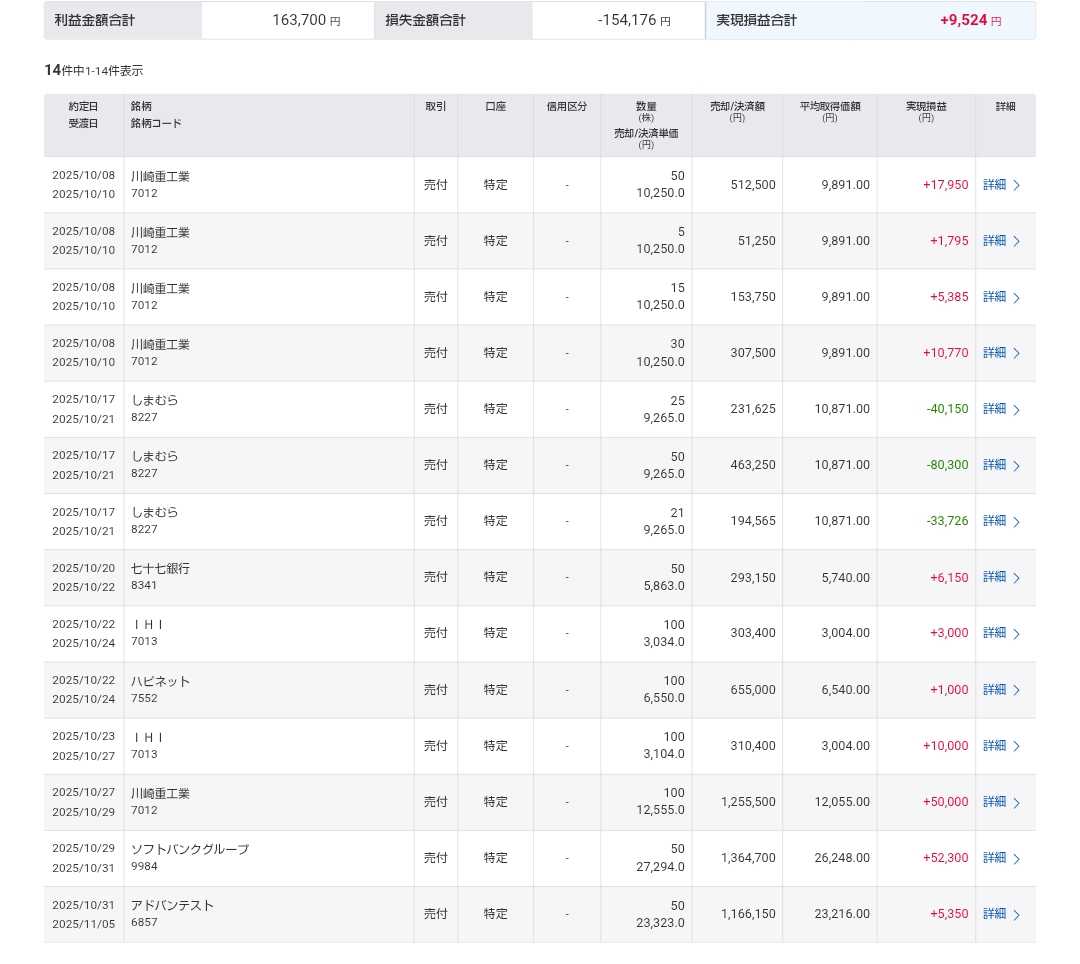View 詳細 for アドバンテスト trade

point(994,914)
